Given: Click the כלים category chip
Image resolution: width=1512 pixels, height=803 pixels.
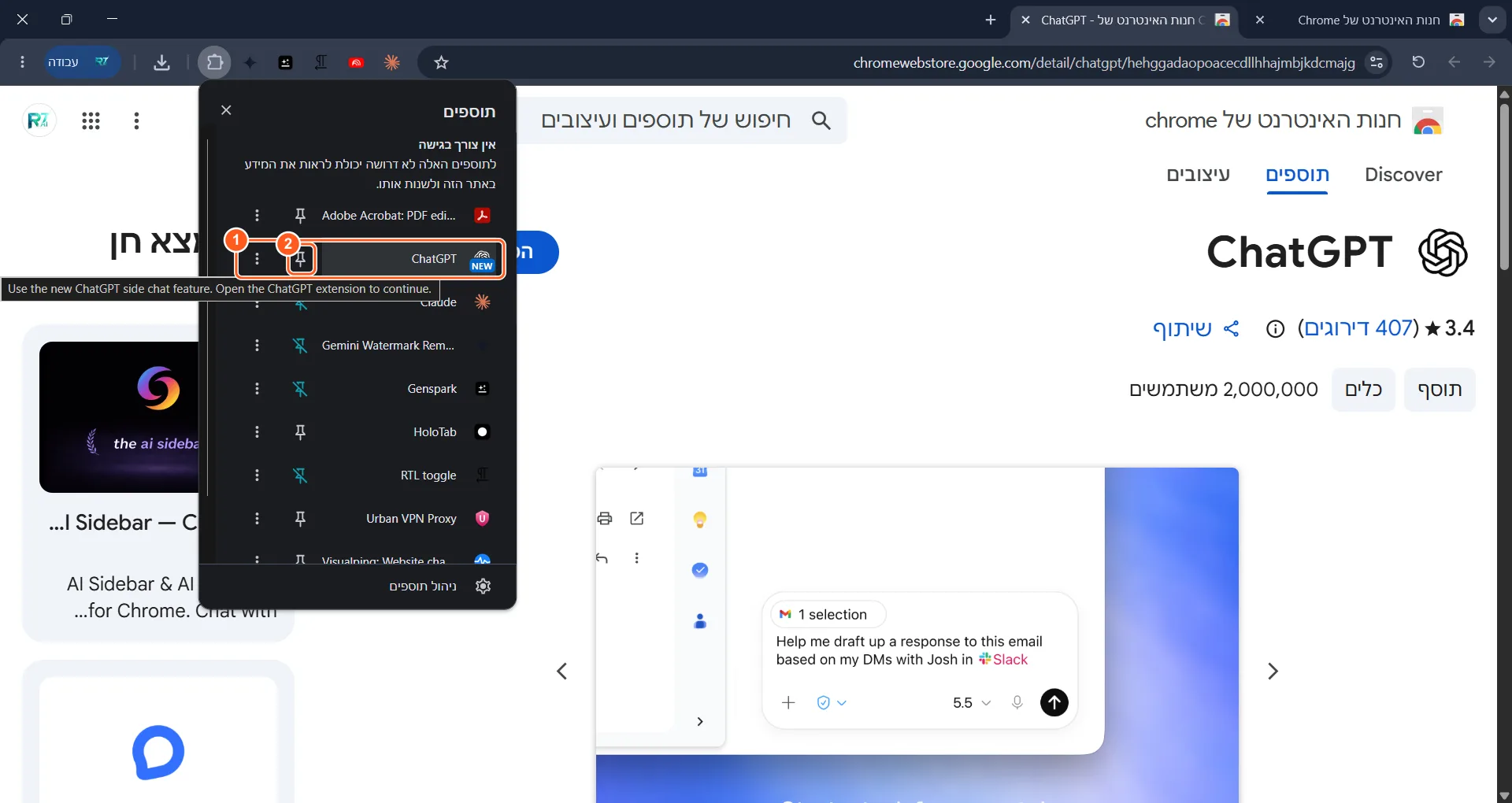Looking at the screenshot, I should (x=1363, y=390).
